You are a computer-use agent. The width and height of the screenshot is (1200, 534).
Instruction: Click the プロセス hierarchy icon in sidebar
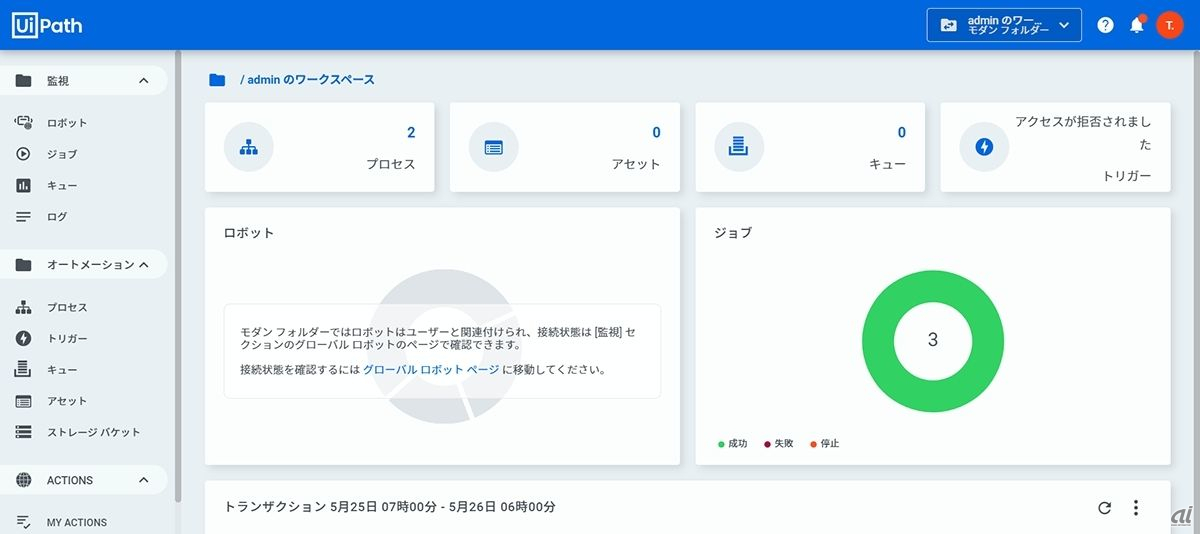[x=24, y=308]
